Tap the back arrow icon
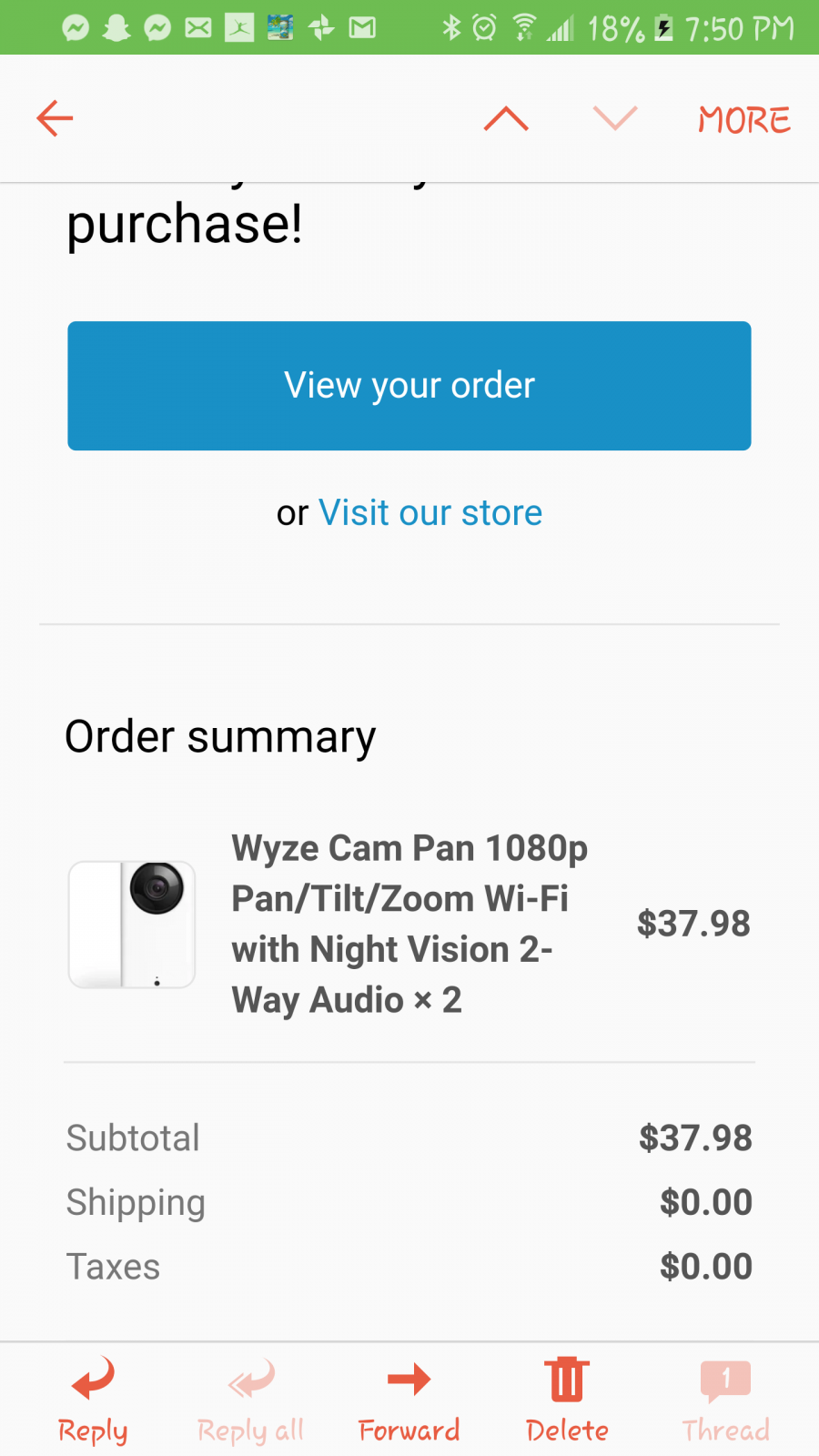This screenshot has height=1456, width=819. pyautogui.click(x=55, y=118)
